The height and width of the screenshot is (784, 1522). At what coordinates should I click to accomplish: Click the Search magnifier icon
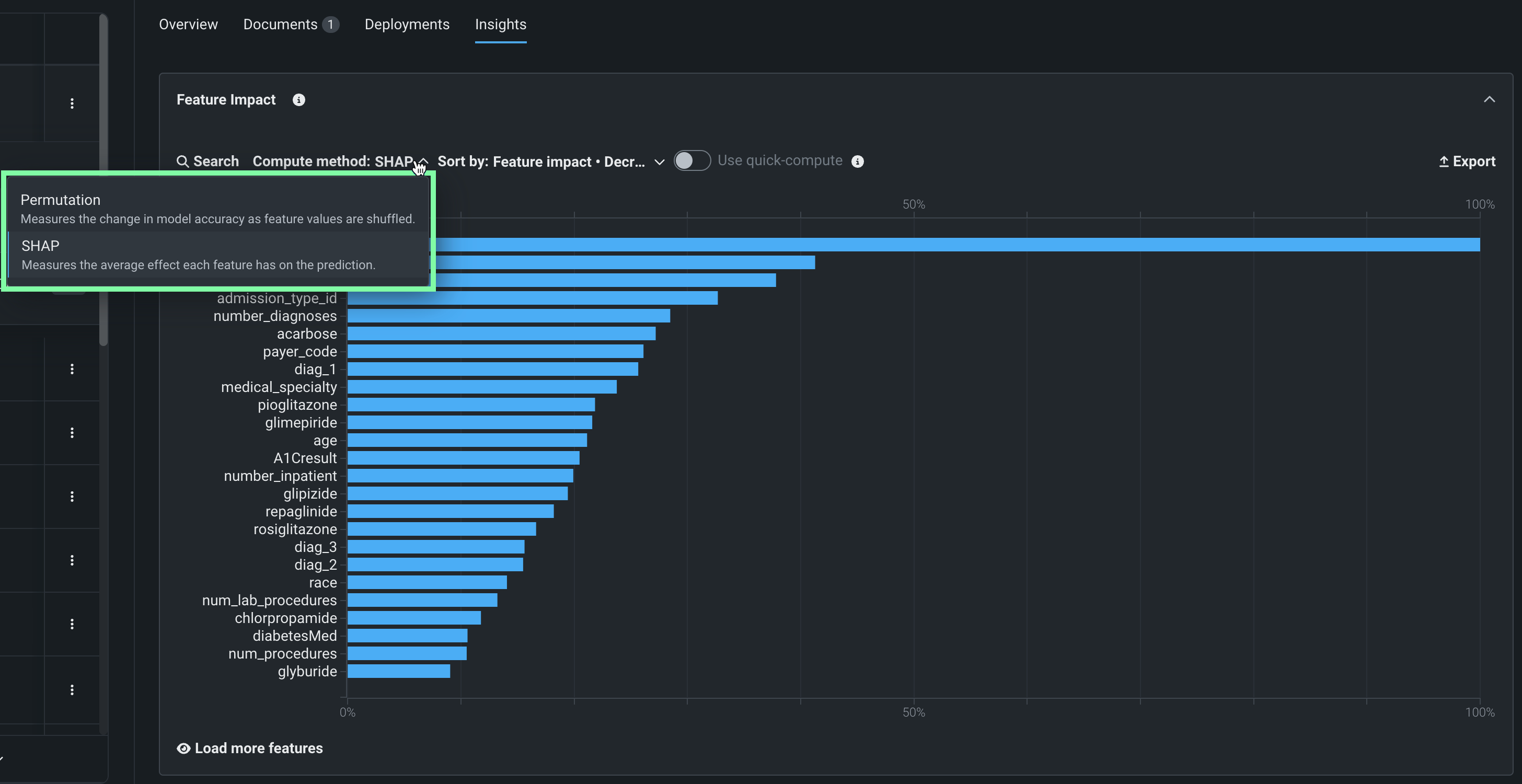click(182, 162)
